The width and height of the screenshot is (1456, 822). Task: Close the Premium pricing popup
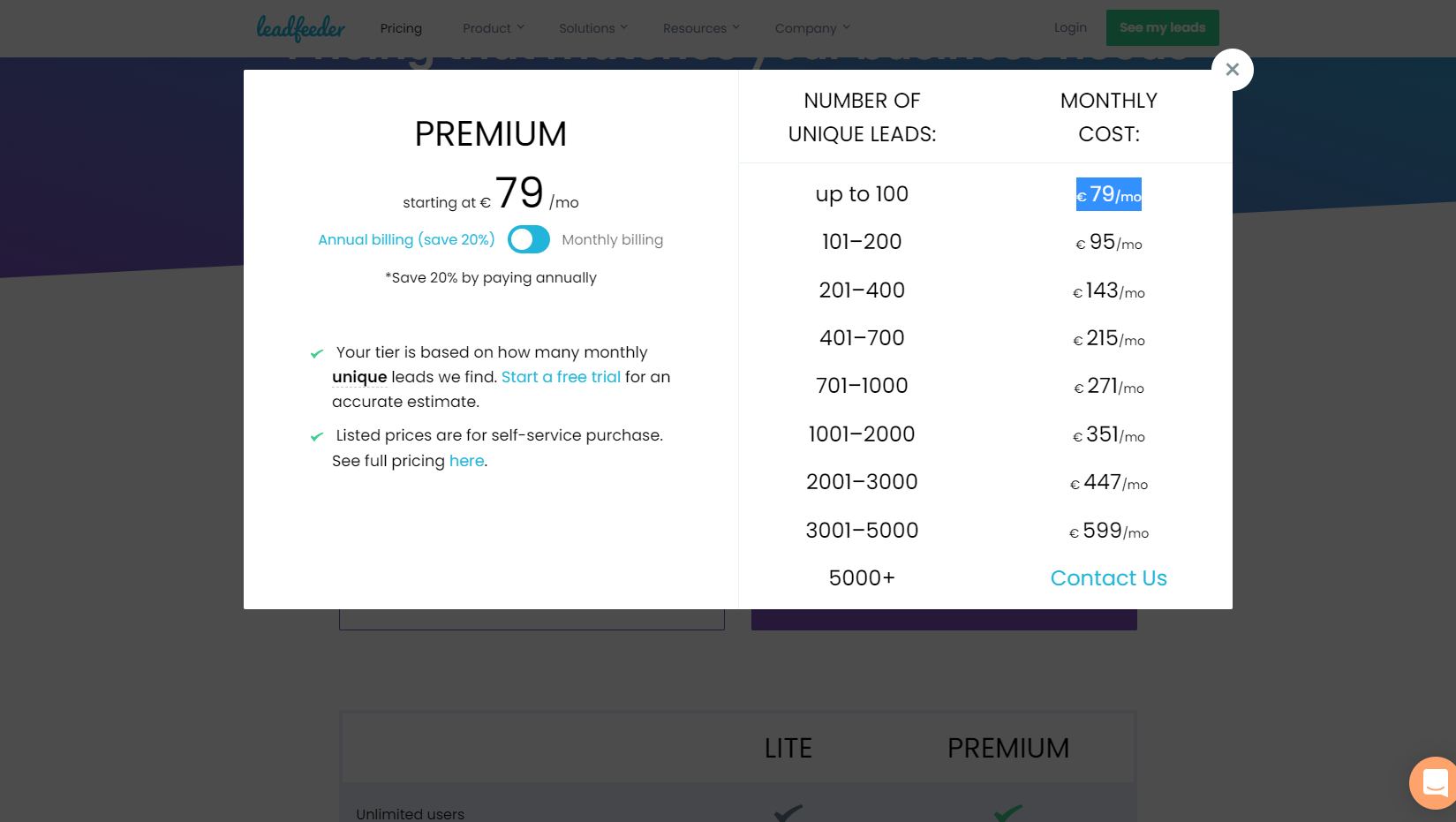click(x=1232, y=70)
